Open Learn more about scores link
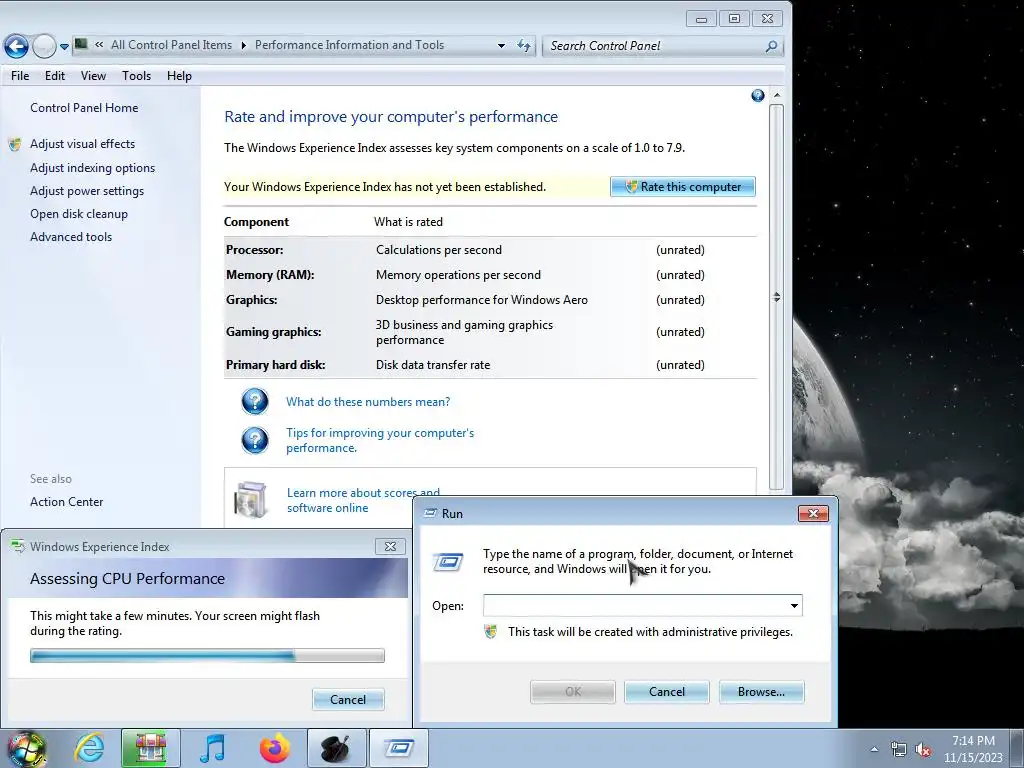Viewport: 1024px width, 768px height. [363, 500]
